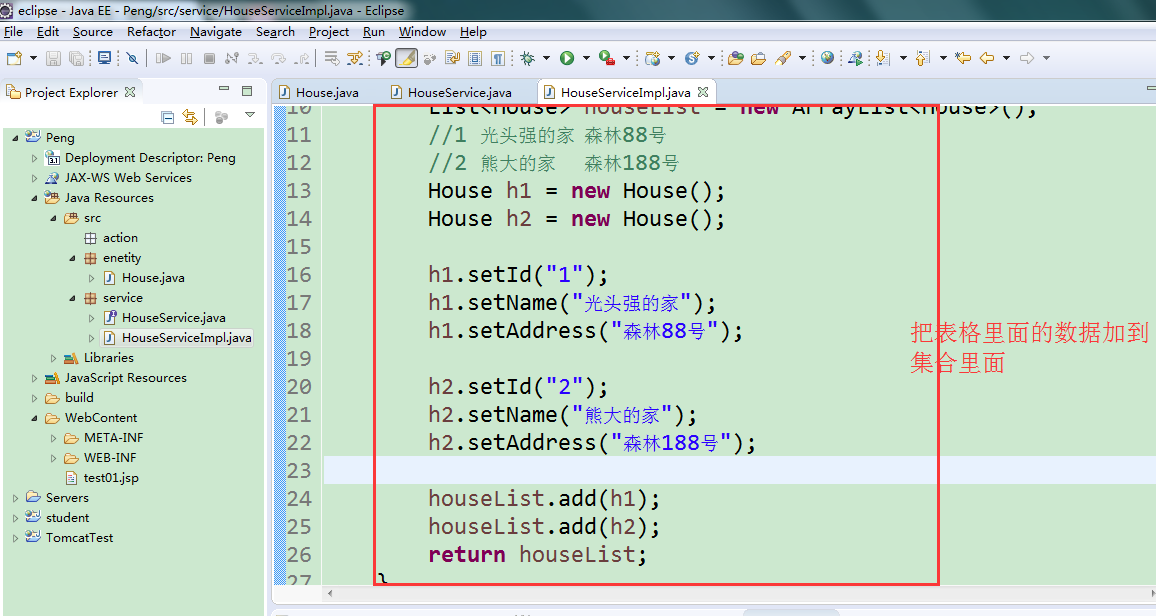Viewport: 1156px width, 616px height.
Task: Toggle Block Selection Mode icon
Action: (476, 58)
